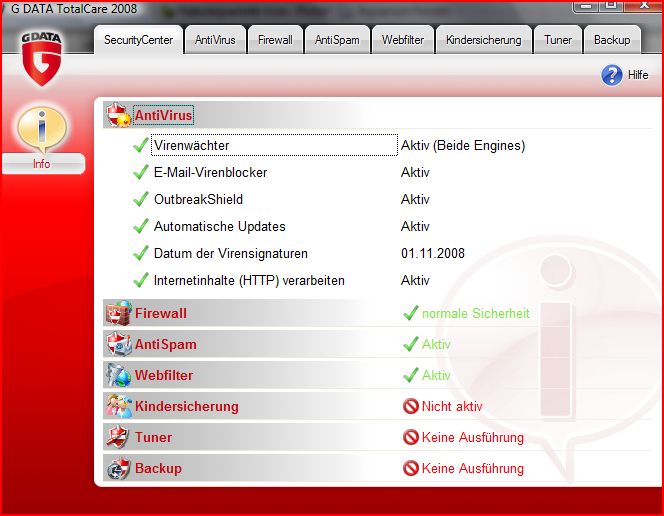Click the Tuner section icon
Screen dimensions: 664x516
click(x=118, y=437)
